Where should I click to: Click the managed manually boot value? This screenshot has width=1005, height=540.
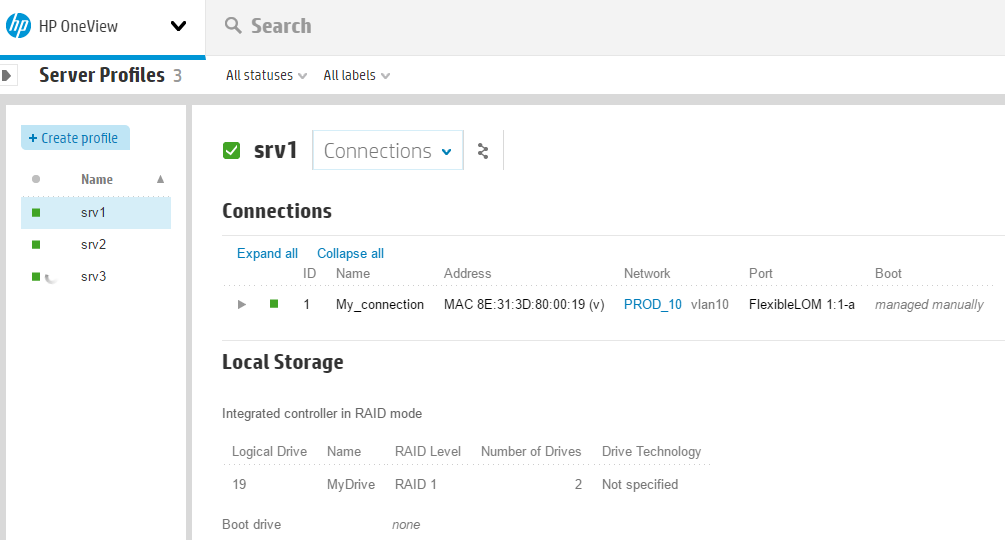929,305
